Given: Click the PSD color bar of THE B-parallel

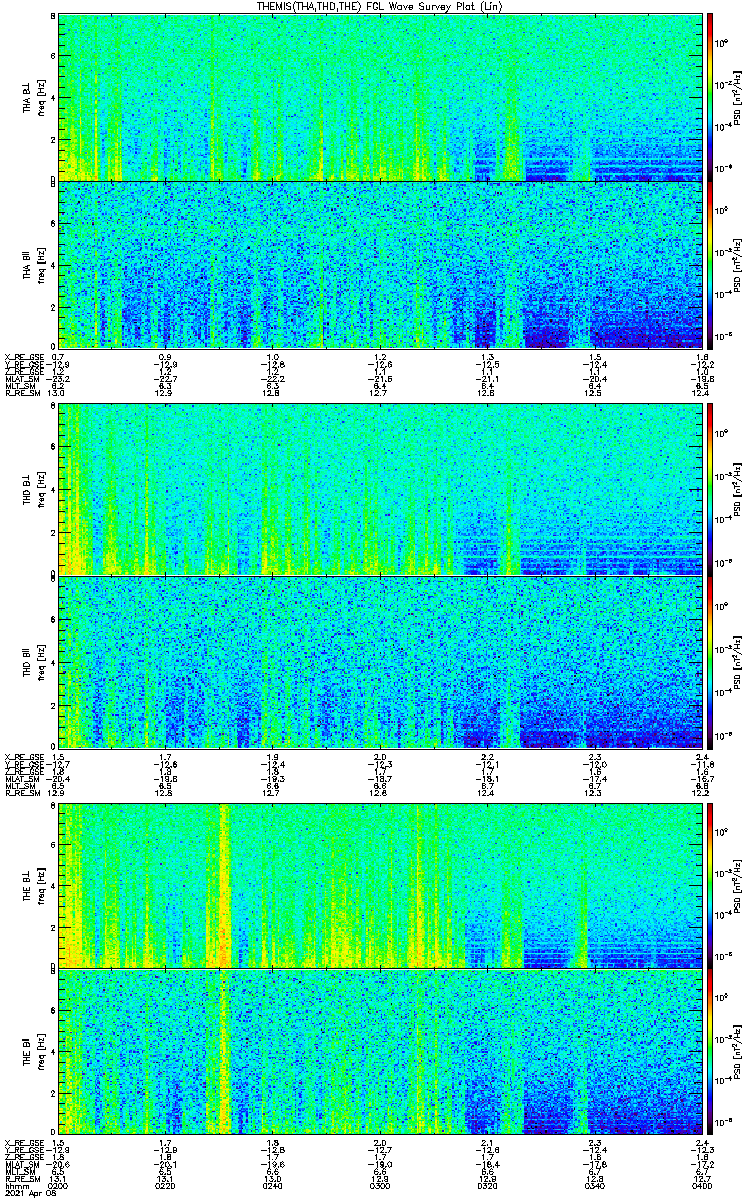Looking at the screenshot, I should [710, 1052].
